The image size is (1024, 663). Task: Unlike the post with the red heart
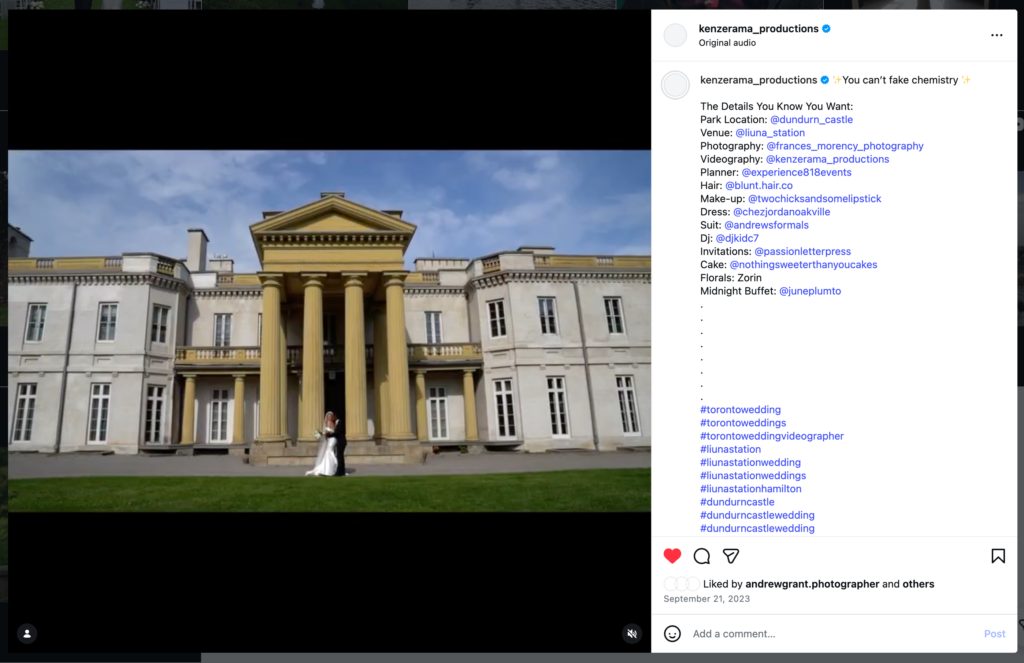click(672, 556)
